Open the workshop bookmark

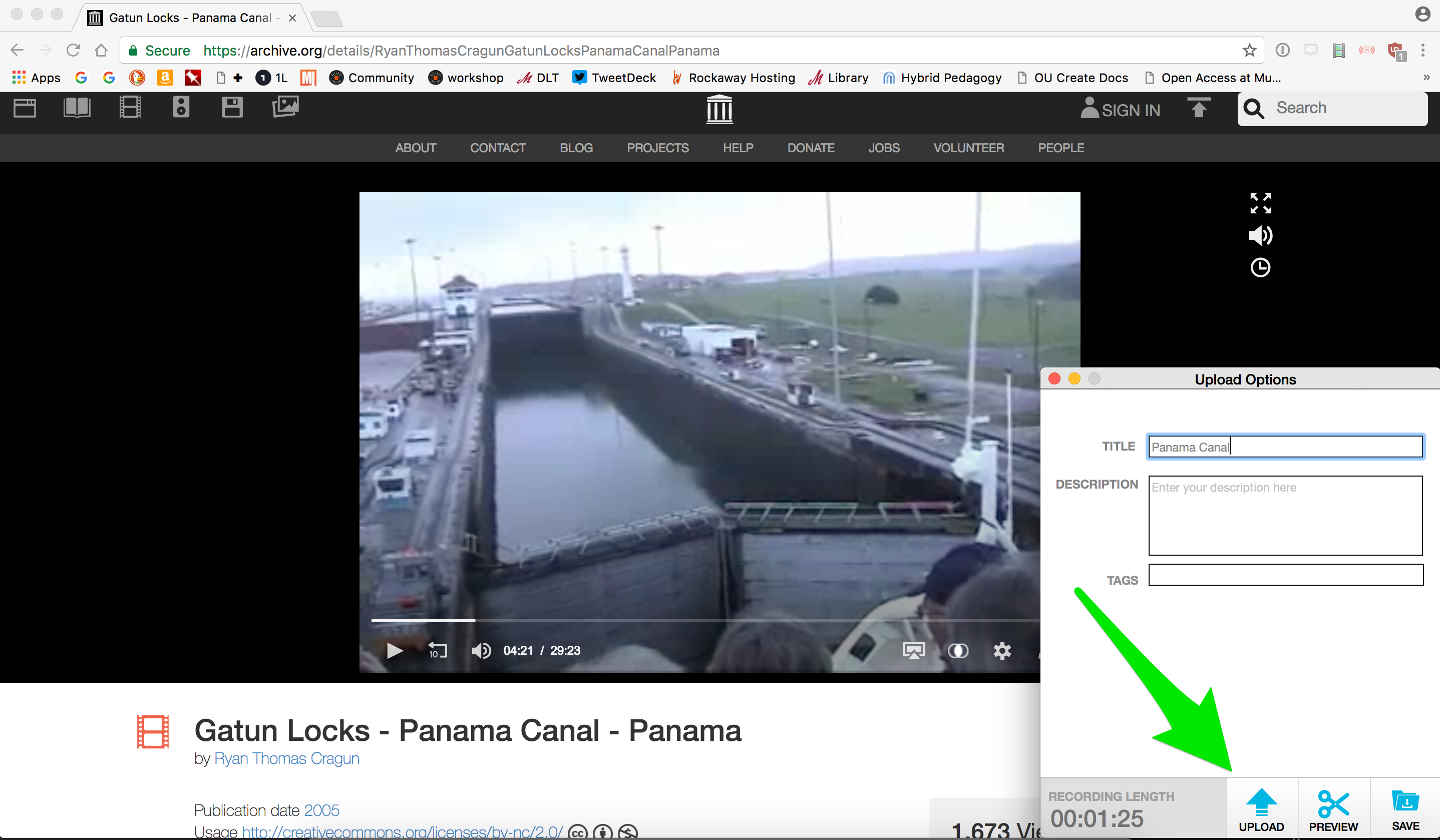466,78
